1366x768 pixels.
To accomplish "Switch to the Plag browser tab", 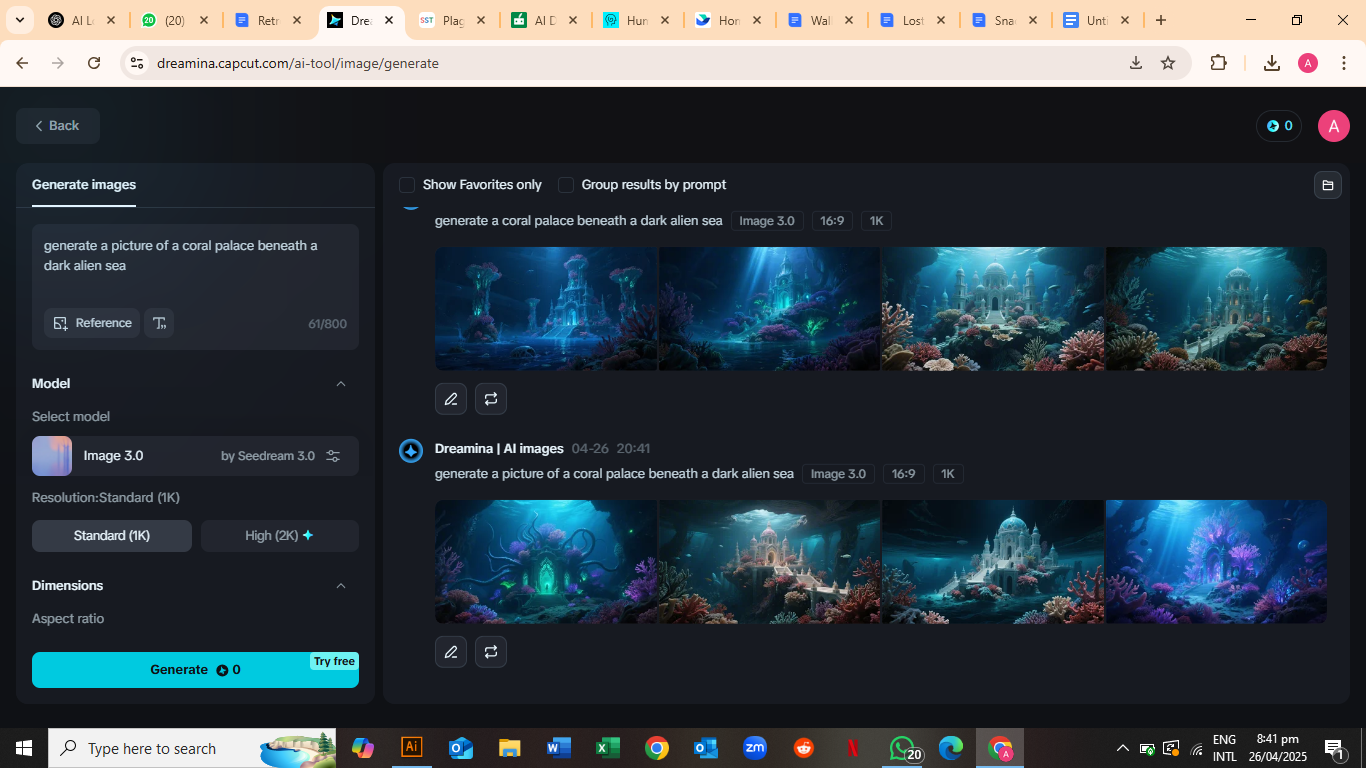I will 452,20.
